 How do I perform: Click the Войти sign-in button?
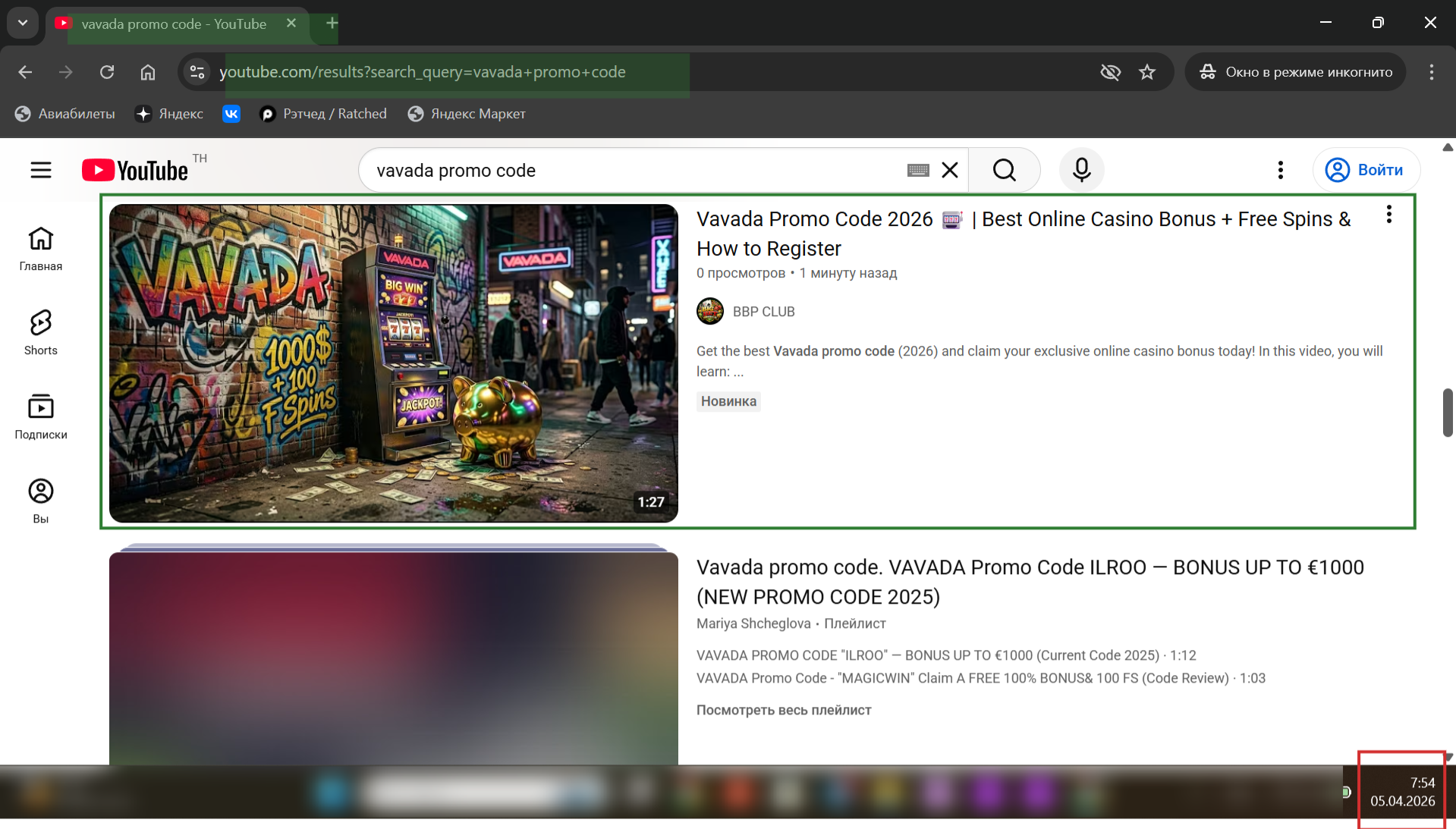[x=1366, y=170]
